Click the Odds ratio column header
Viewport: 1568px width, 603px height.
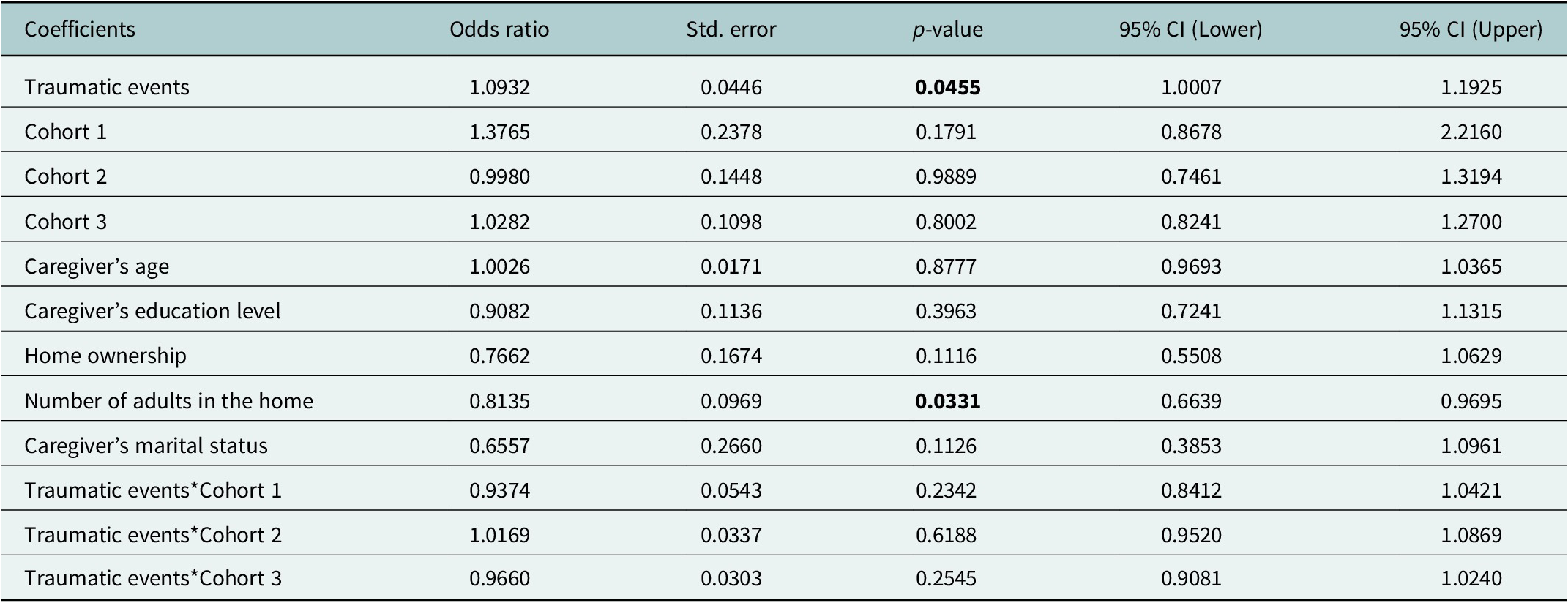pyautogui.click(x=499, y=29)
